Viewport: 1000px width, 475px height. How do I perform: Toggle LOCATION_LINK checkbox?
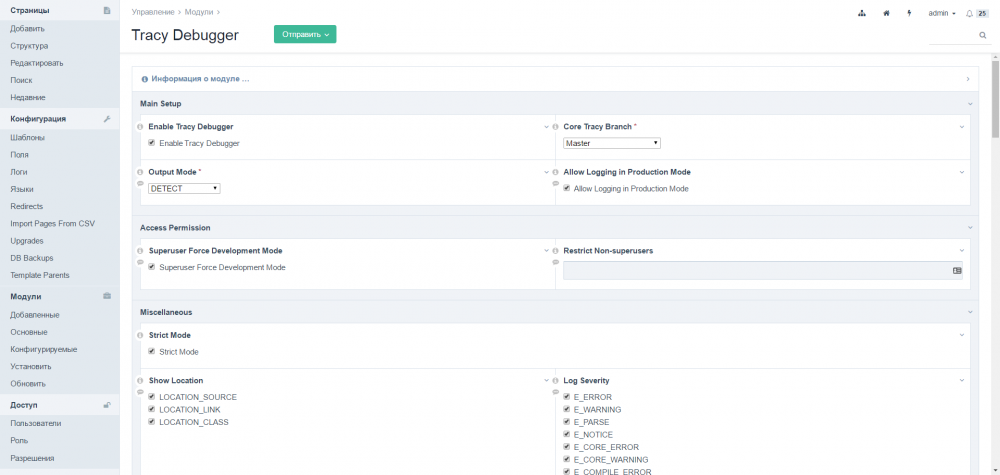click(x=152, y=409)
